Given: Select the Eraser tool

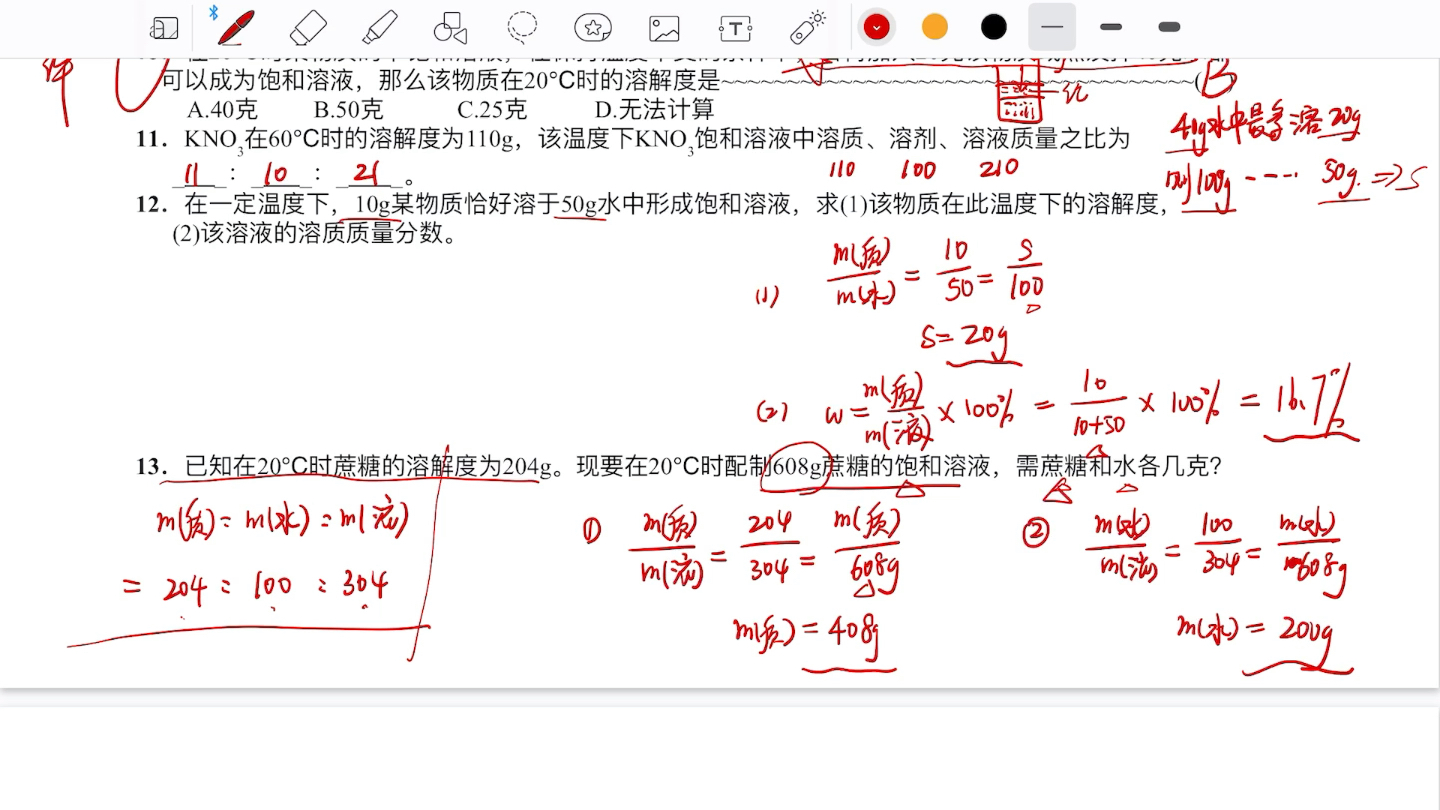Looking at the screenshot, I should [308, 28].
